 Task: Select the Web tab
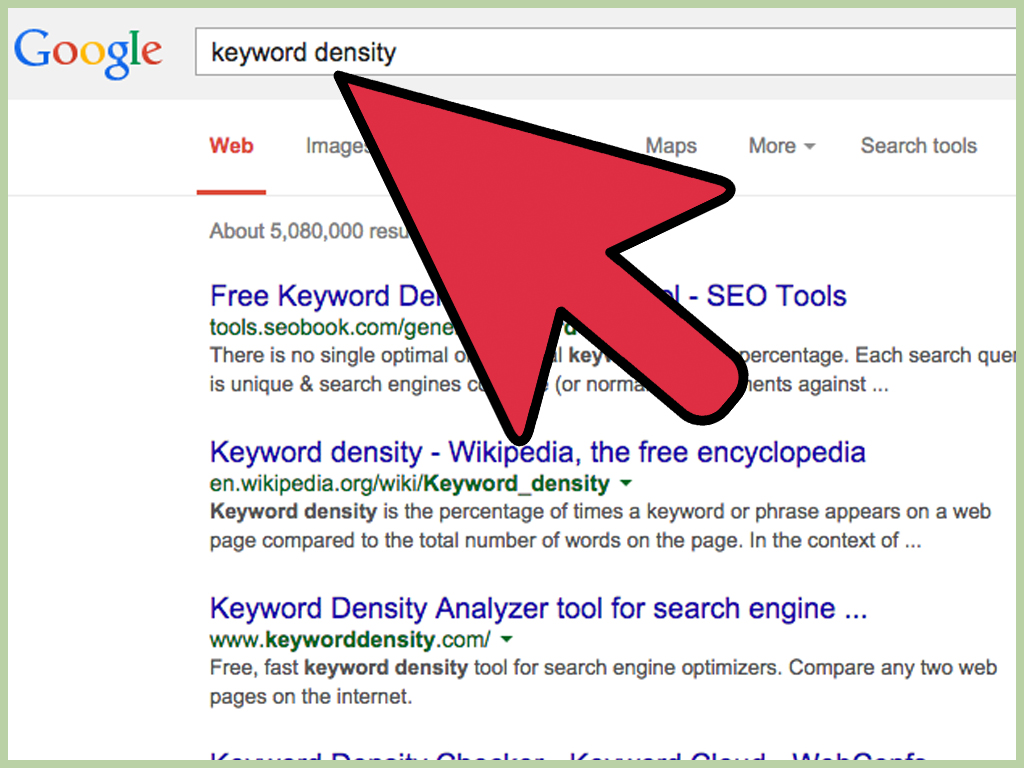point(231,146)
